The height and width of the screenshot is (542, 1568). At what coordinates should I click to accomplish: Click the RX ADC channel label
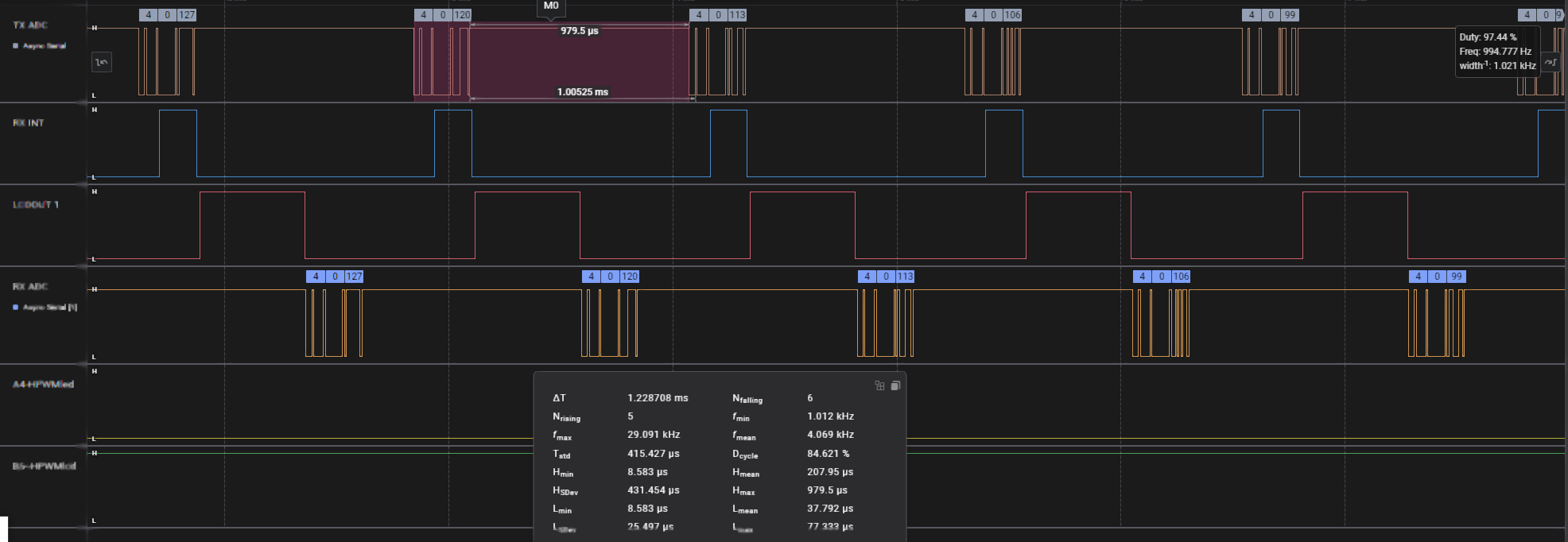[30, 286]
